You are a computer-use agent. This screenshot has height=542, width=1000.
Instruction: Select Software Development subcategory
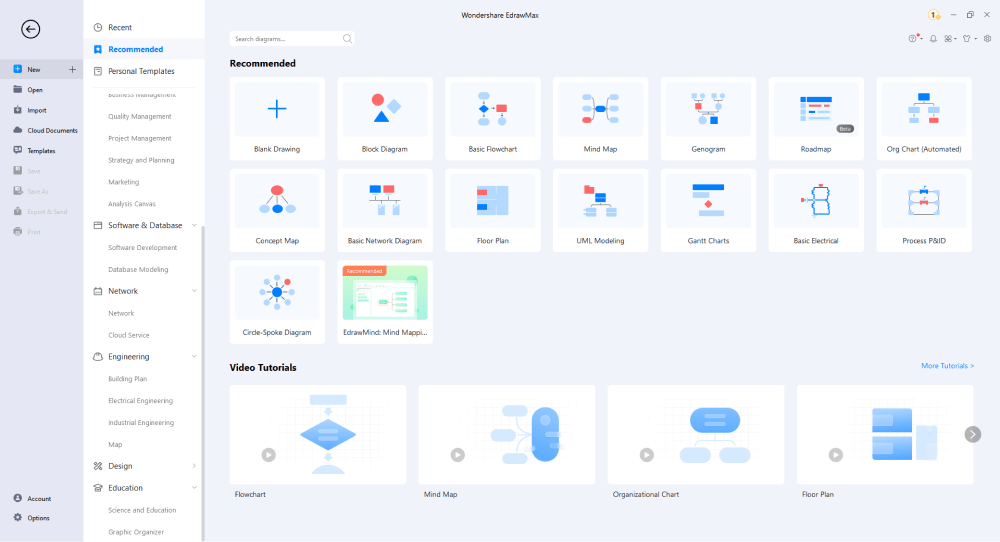coord(143,247)
